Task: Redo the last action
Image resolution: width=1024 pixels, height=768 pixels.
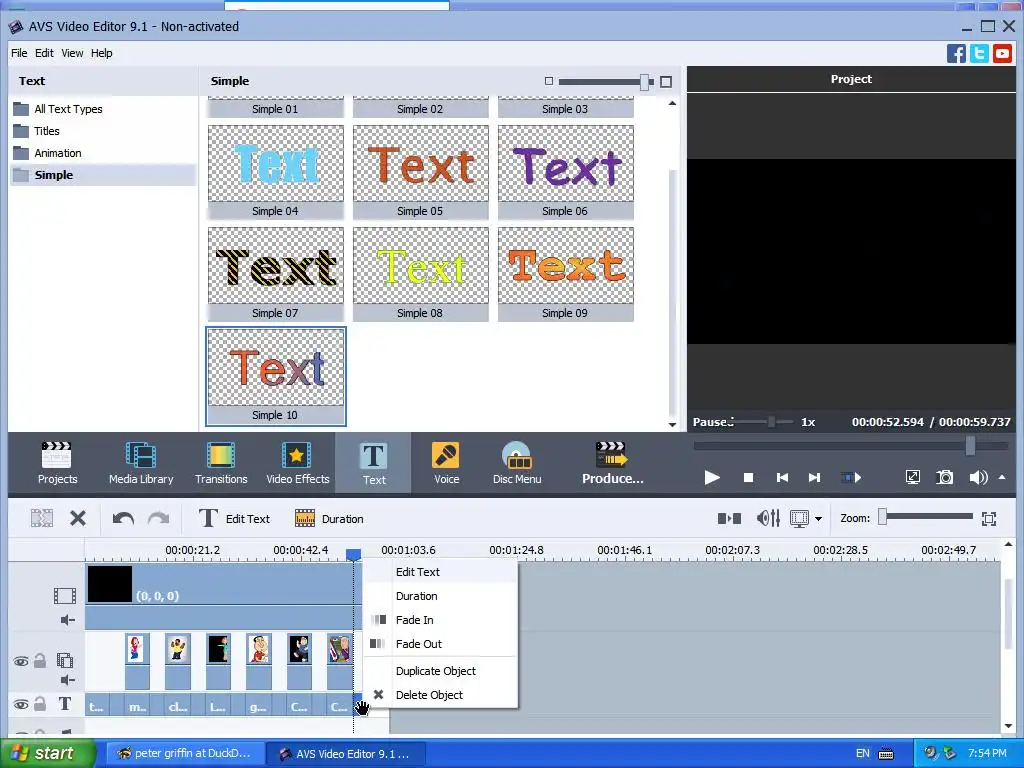Action: point(158,519)
